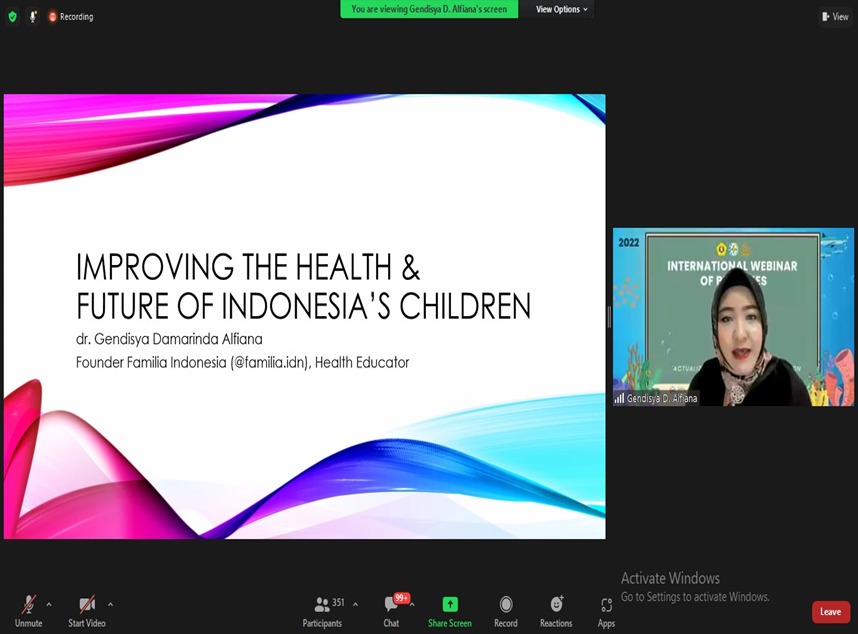The height and width of the screenshot is (634, 858).
Task: Leave the meeting
Action: 830,612
